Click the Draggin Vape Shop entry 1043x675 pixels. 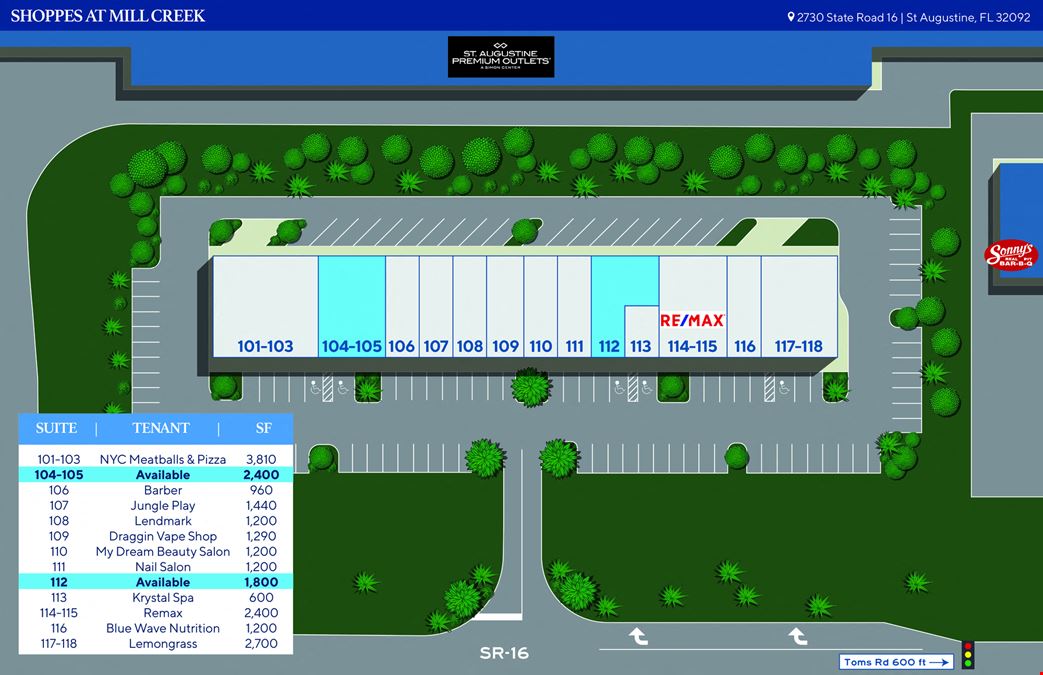click(x=163, y=536)
